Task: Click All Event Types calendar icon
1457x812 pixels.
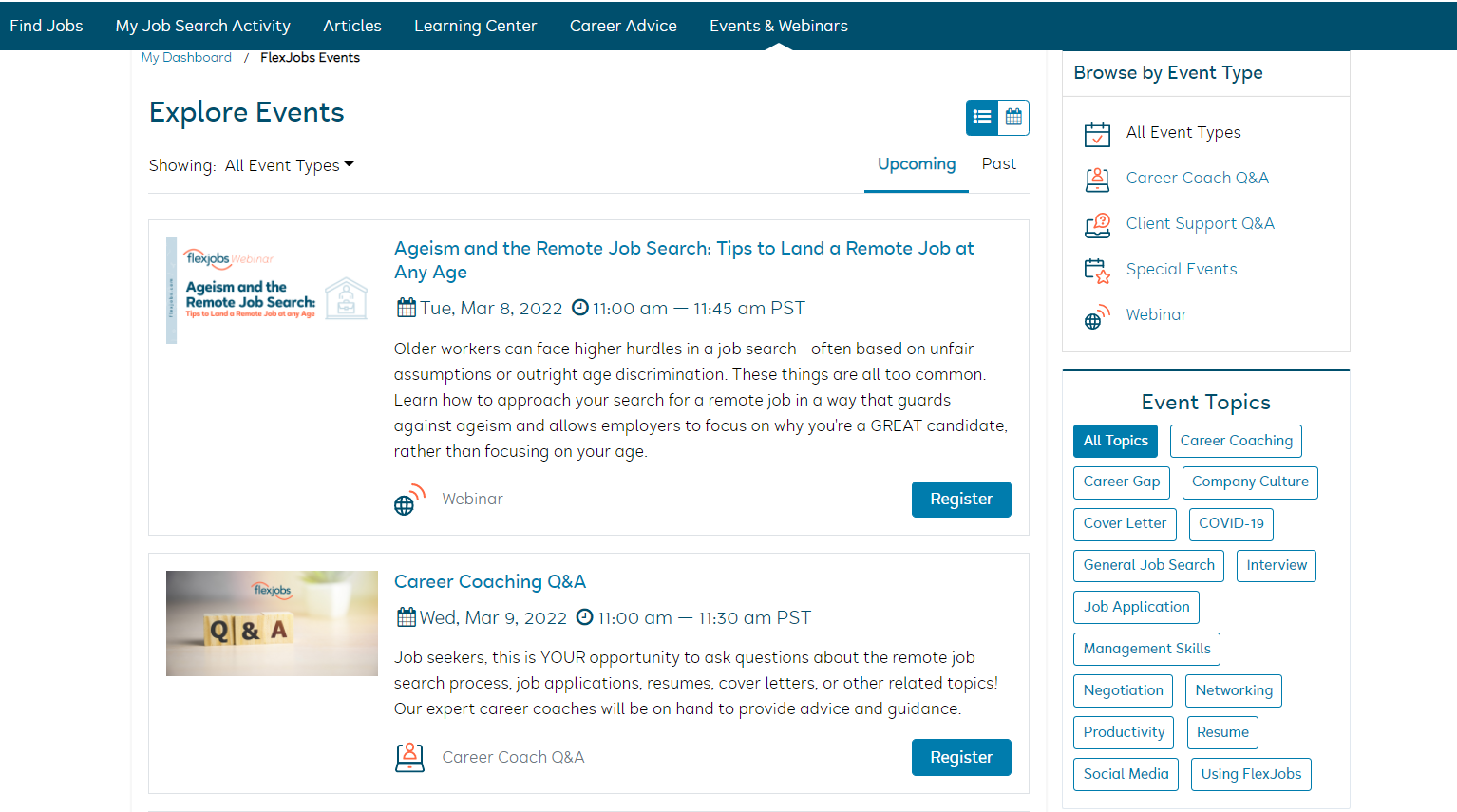Action: click(1097, 134)
